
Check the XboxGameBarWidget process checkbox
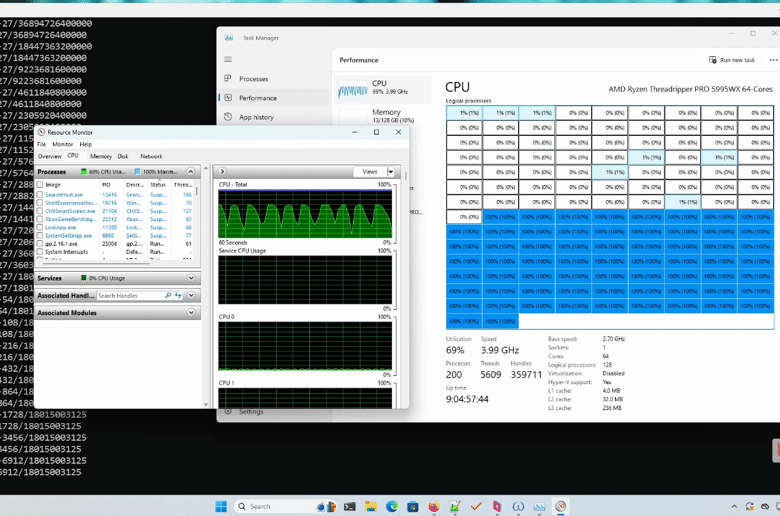[x=40, y=219]
